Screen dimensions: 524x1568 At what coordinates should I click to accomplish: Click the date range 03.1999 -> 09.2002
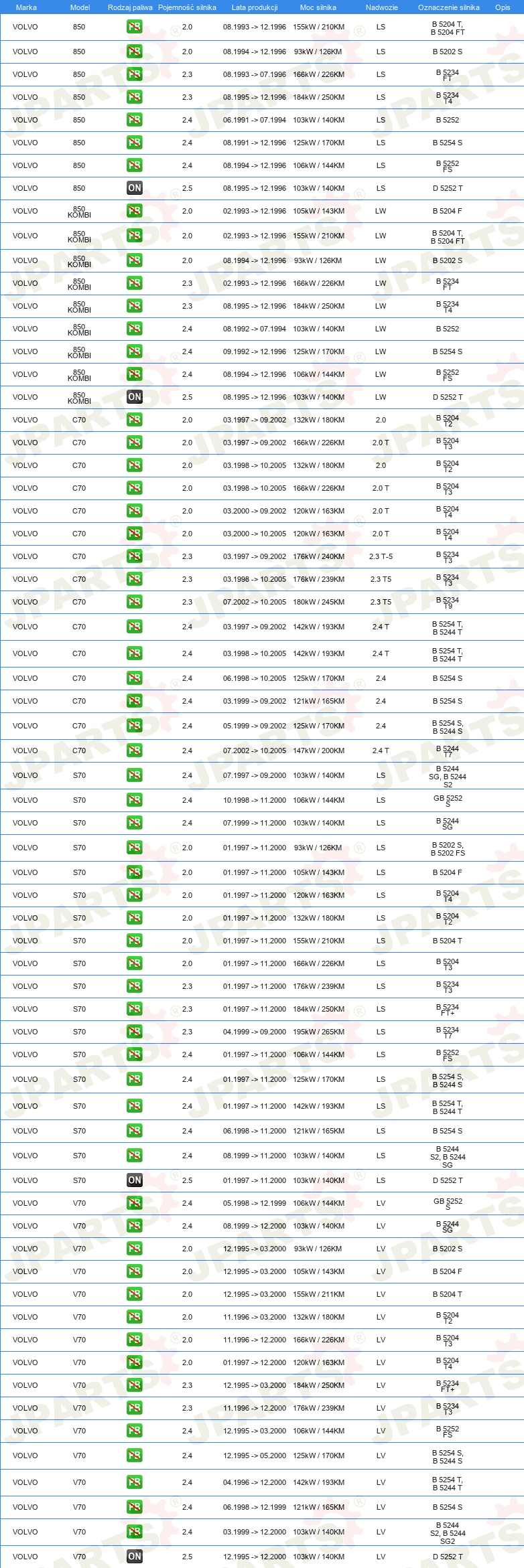[255, 701]
